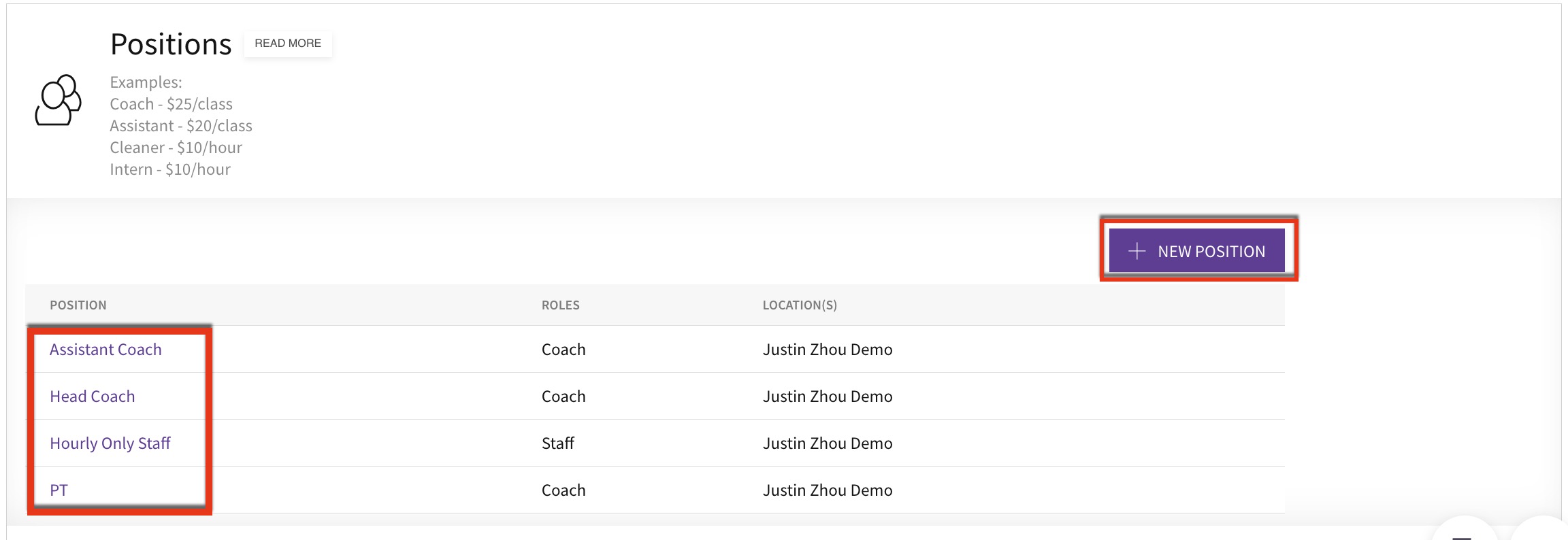Click the 'Intern - $10/hour' example text

tap(170, 169)
